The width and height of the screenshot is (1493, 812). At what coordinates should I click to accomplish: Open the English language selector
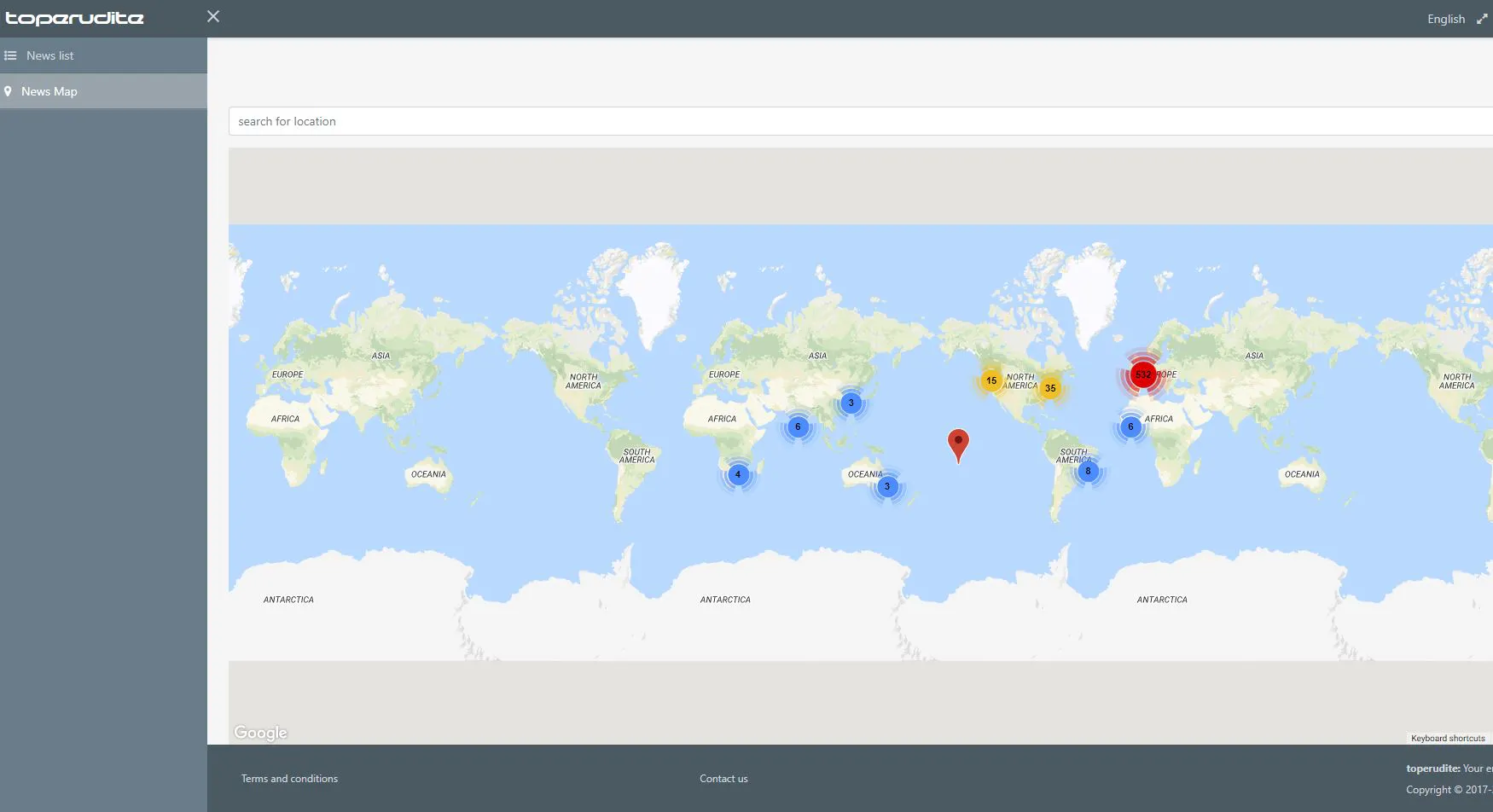pyautogui.click(x=1446, y=19)
